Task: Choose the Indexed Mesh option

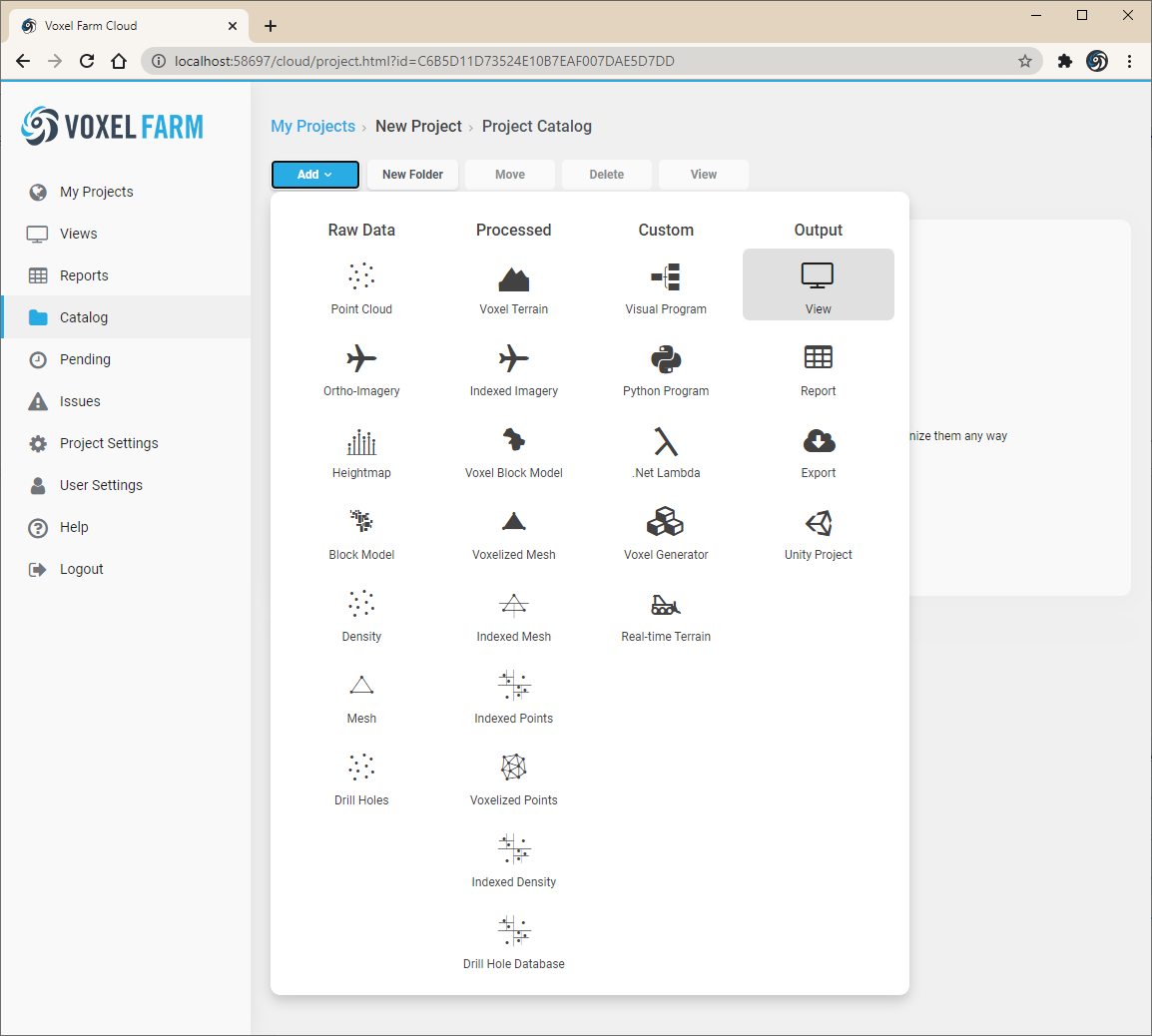Action: [x=513, y=616]
